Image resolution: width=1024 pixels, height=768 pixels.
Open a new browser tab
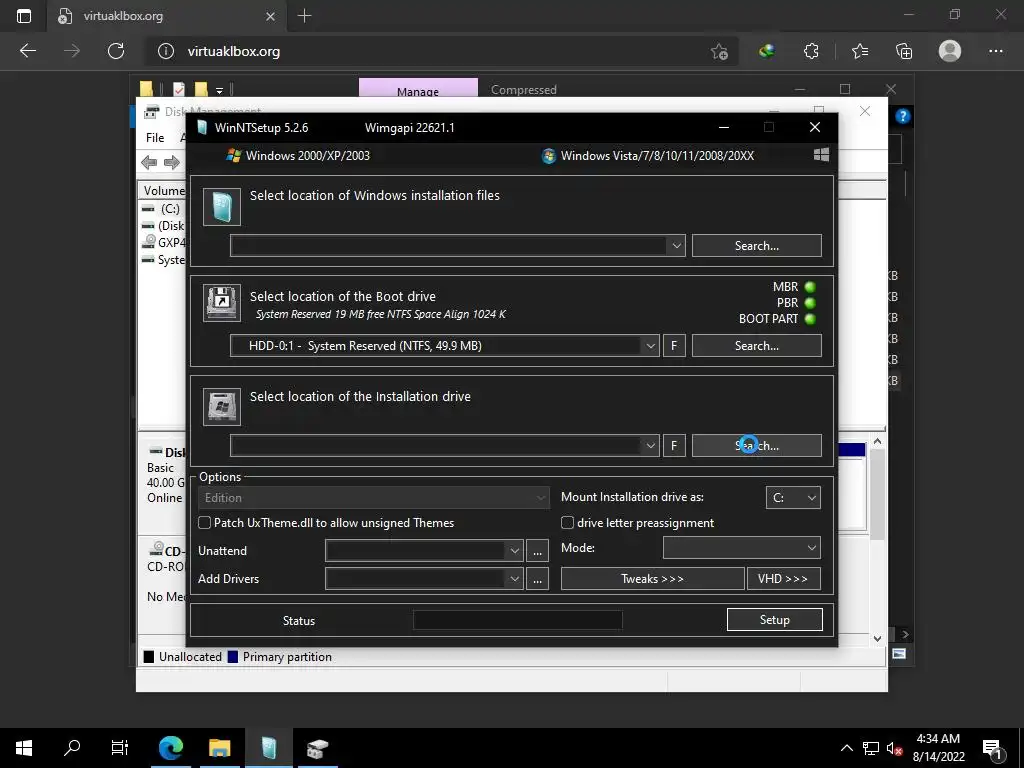coord(304,16)
